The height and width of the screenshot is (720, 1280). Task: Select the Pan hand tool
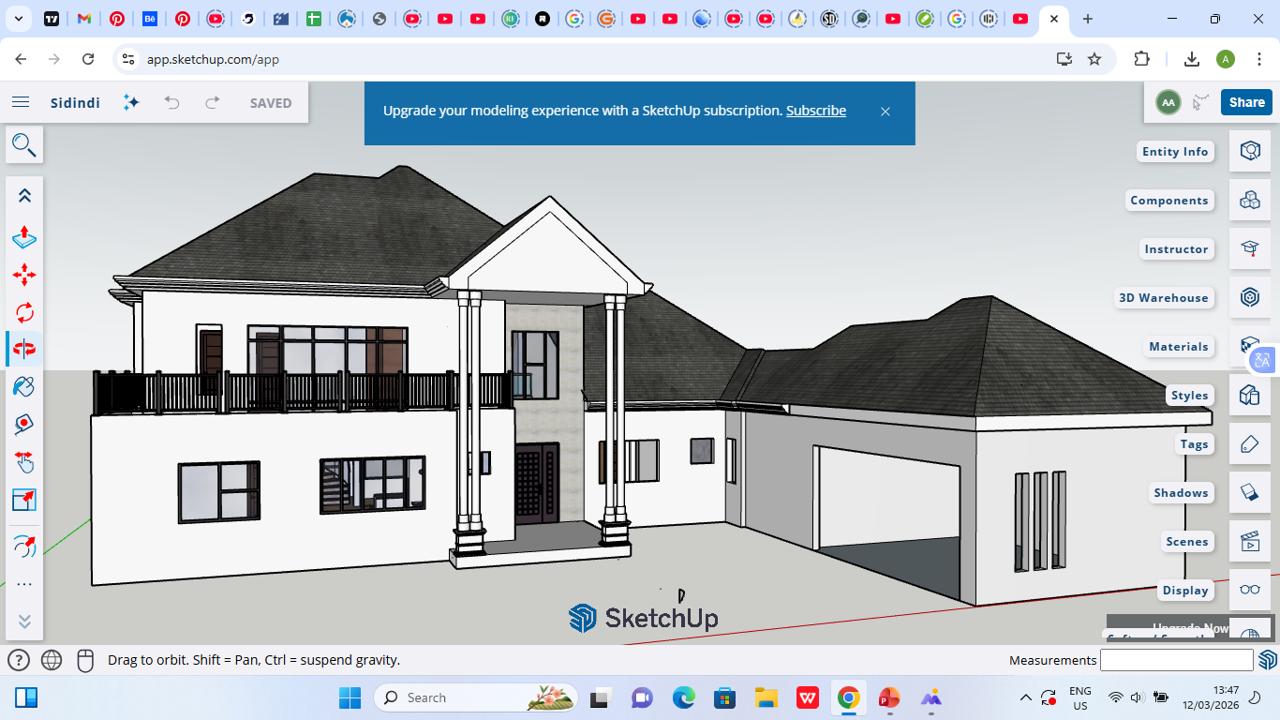pyautogui.click(x=24, y=462)
